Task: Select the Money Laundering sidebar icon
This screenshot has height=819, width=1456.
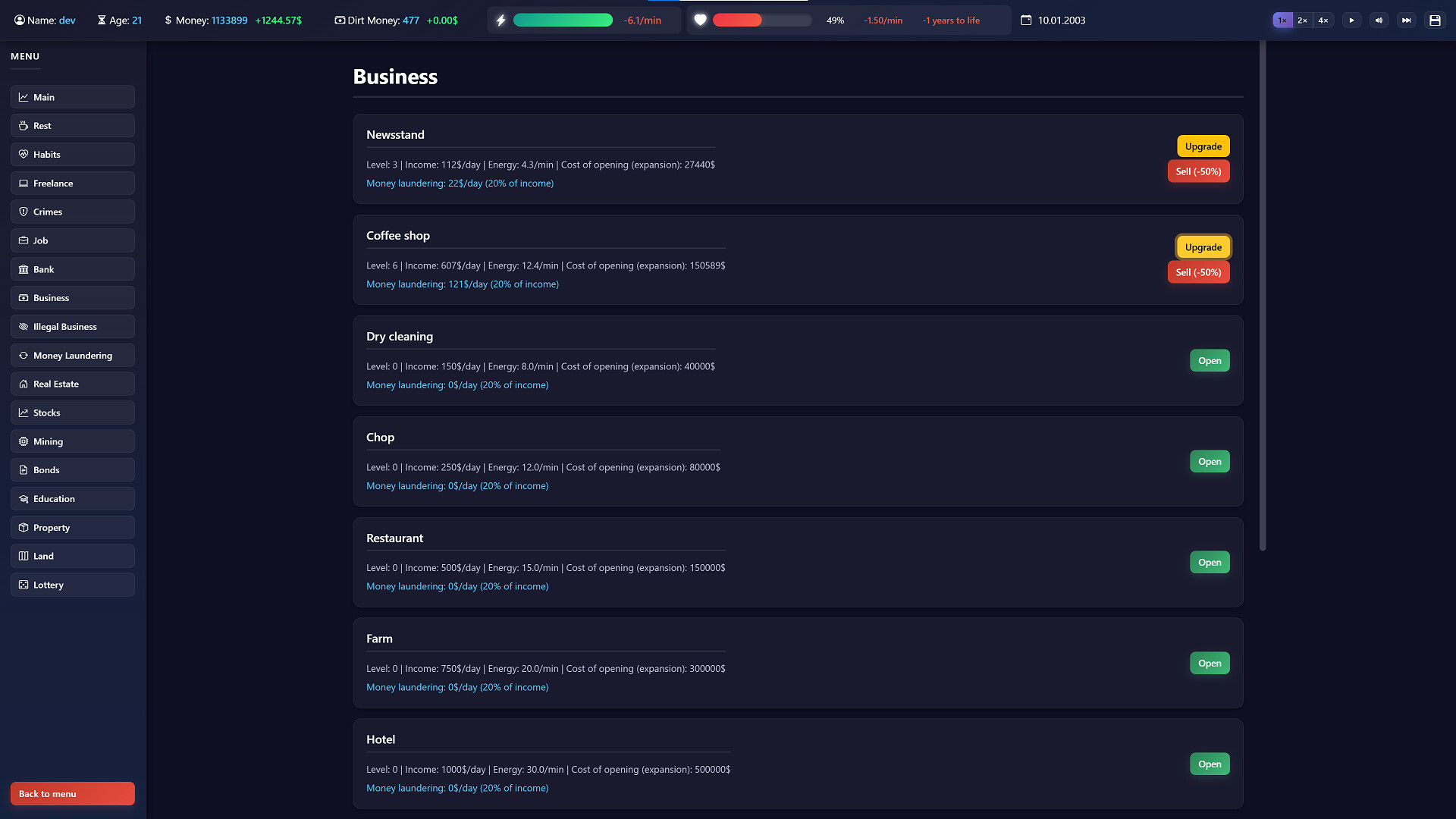Action: pyautogui.click(x=24, y=355)
